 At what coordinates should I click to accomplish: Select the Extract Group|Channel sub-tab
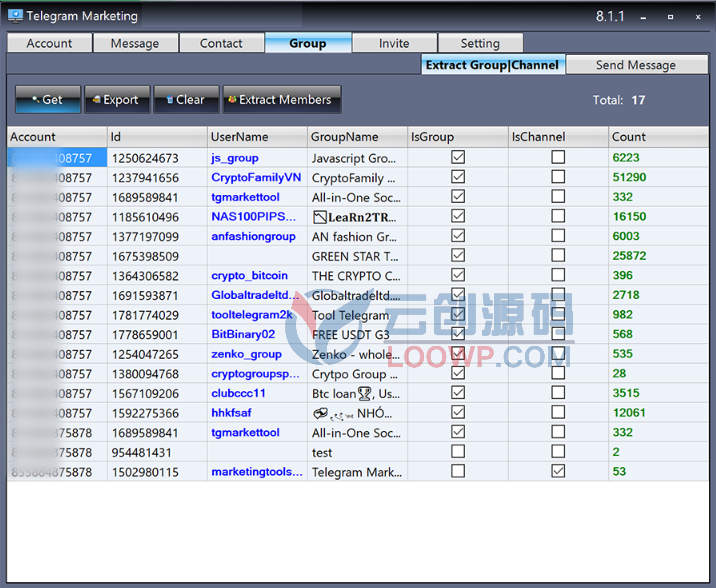pyautogui.click(x=493, y=65)
